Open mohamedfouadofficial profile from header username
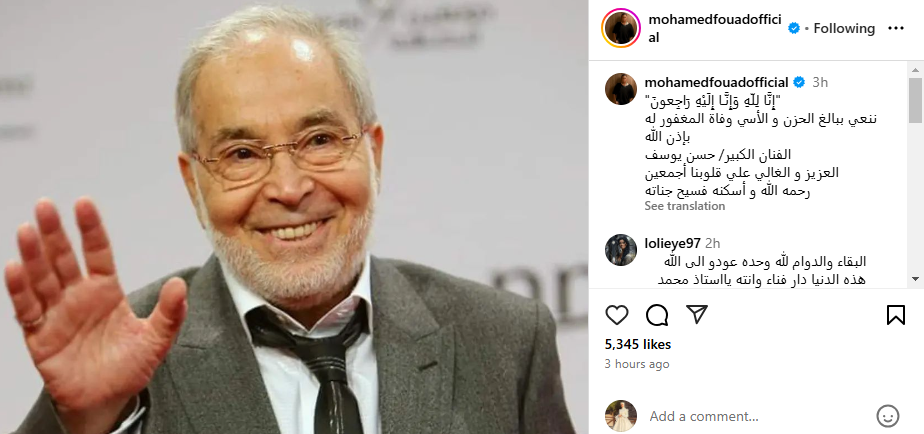 pos(715,28)
